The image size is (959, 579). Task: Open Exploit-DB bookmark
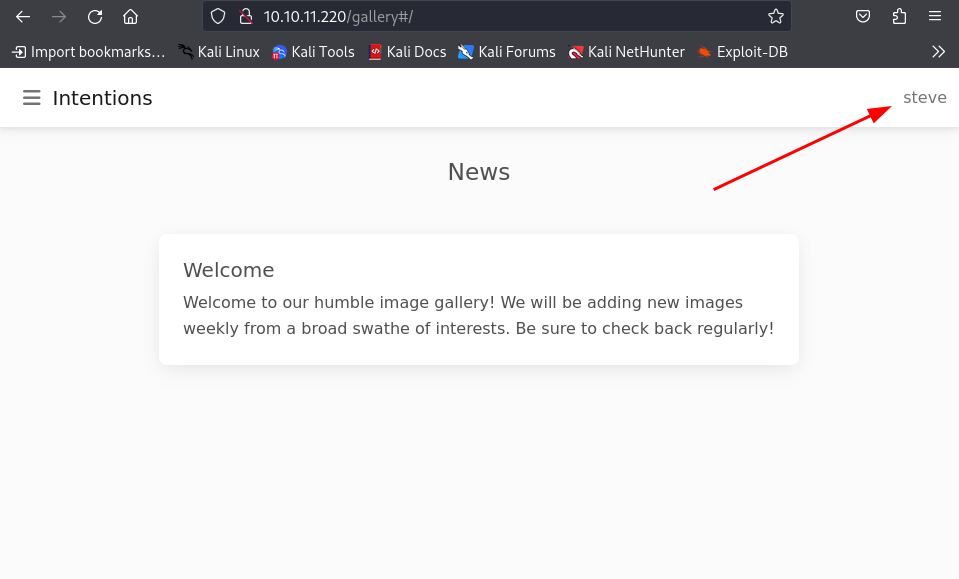[x=743, y=52]
